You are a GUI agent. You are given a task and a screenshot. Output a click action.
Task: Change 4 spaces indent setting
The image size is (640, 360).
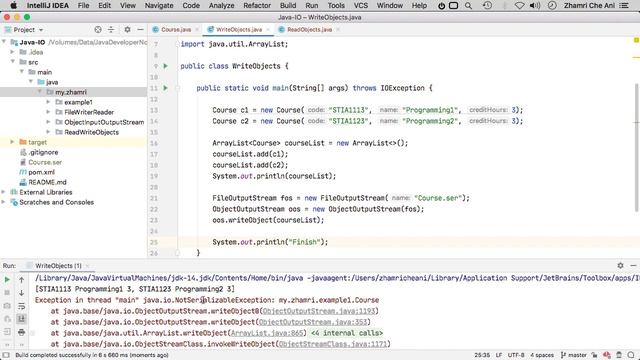(x=542, y=355)
